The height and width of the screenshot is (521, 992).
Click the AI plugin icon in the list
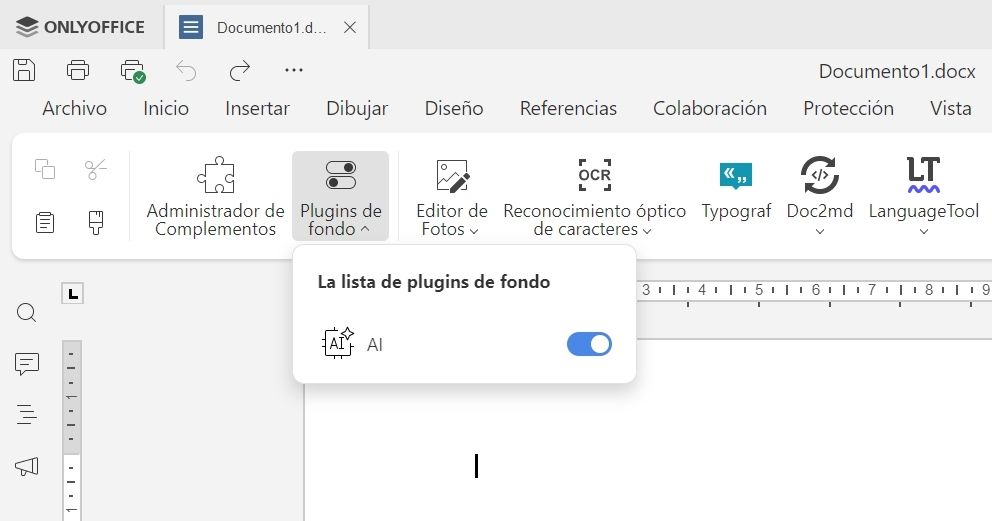pyautogui.click(x=338, y=343)
